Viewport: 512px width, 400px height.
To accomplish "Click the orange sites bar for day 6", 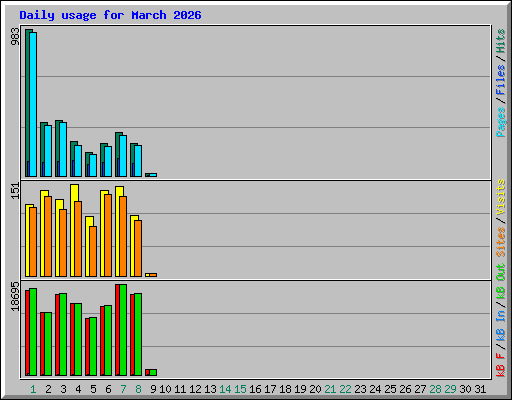I will [108, 235].
